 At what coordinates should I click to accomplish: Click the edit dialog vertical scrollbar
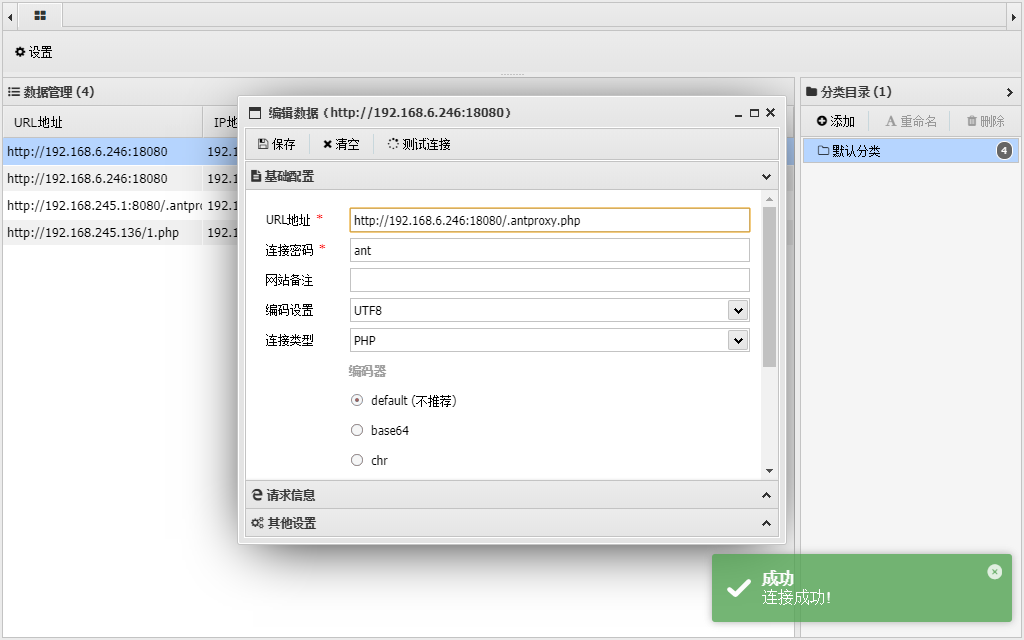point(769,288)
